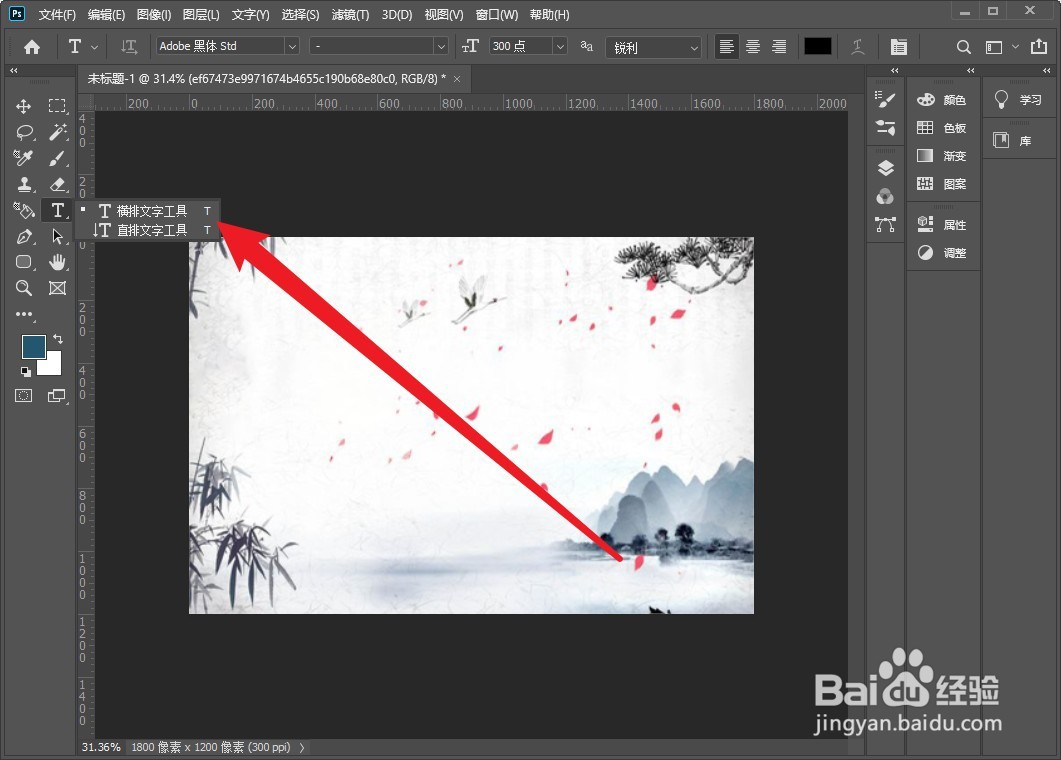Click the search magnifier icon

[964, 47]
